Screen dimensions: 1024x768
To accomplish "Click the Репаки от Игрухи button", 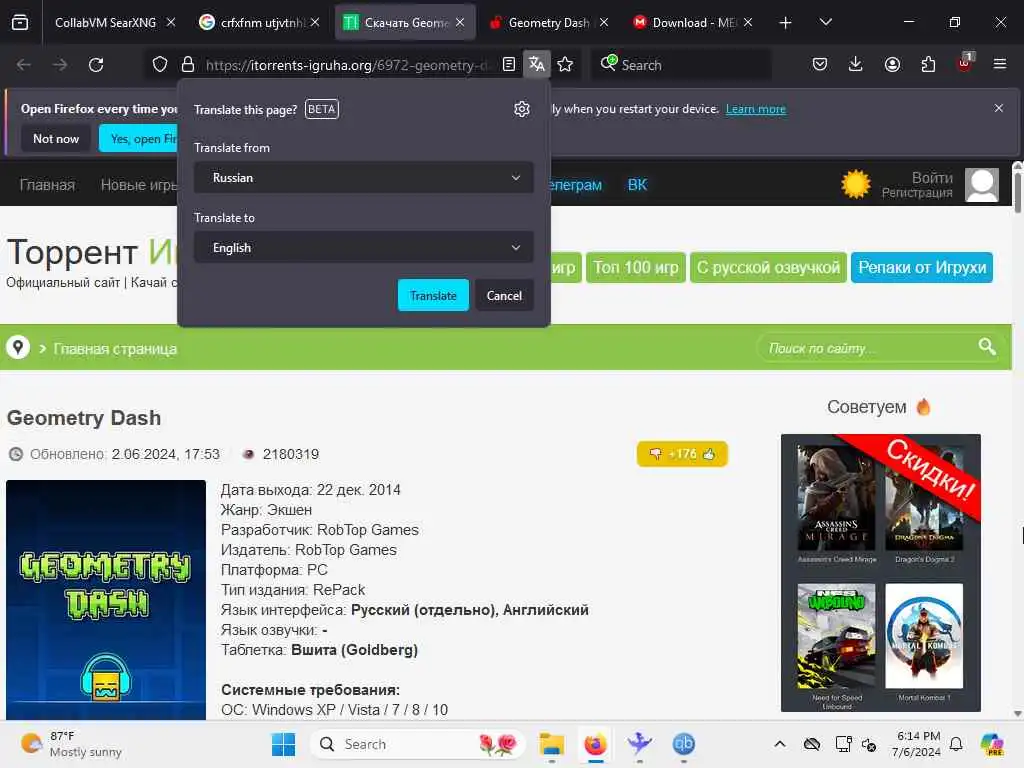I will point(922,268).
